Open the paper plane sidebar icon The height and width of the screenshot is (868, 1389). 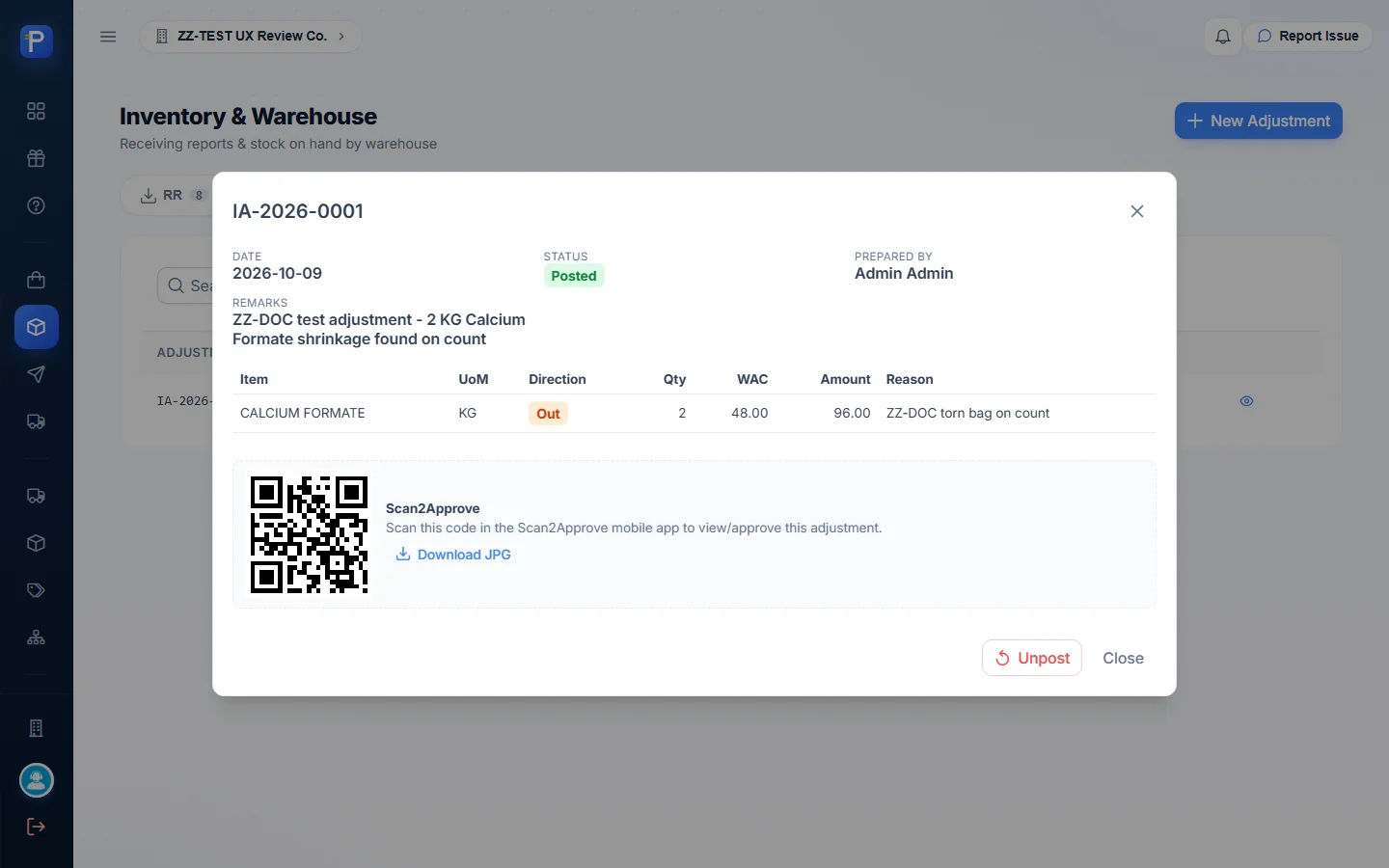click(36, 374)
